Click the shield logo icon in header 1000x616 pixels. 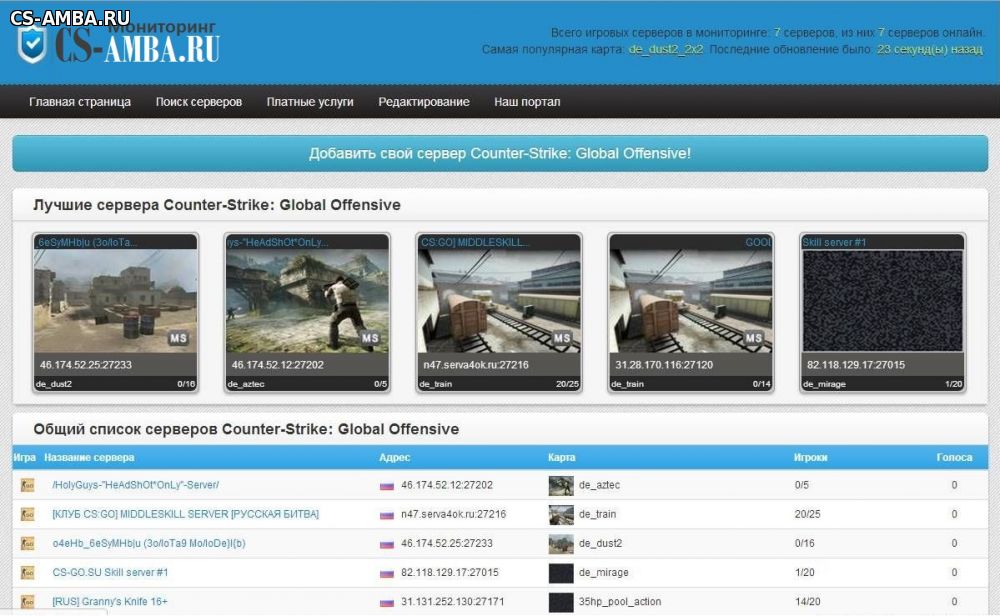tap(32, 44)
